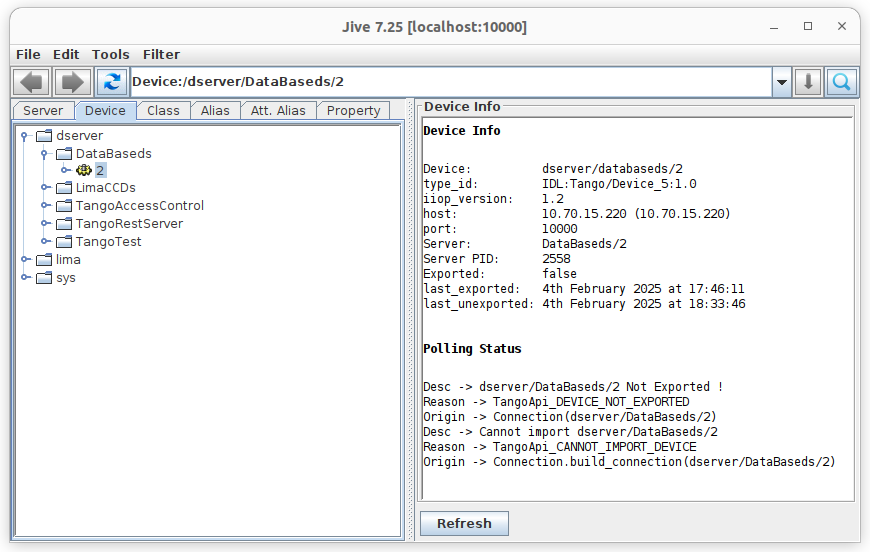The width and height of the screenshot is (870, 552).
Task: Go back with the left arrow button
Action: (x=32, y=82)
